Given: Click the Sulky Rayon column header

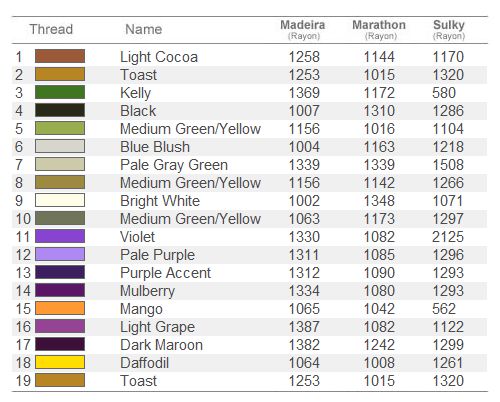Looking at the screenshot, I should click(449, 29).
